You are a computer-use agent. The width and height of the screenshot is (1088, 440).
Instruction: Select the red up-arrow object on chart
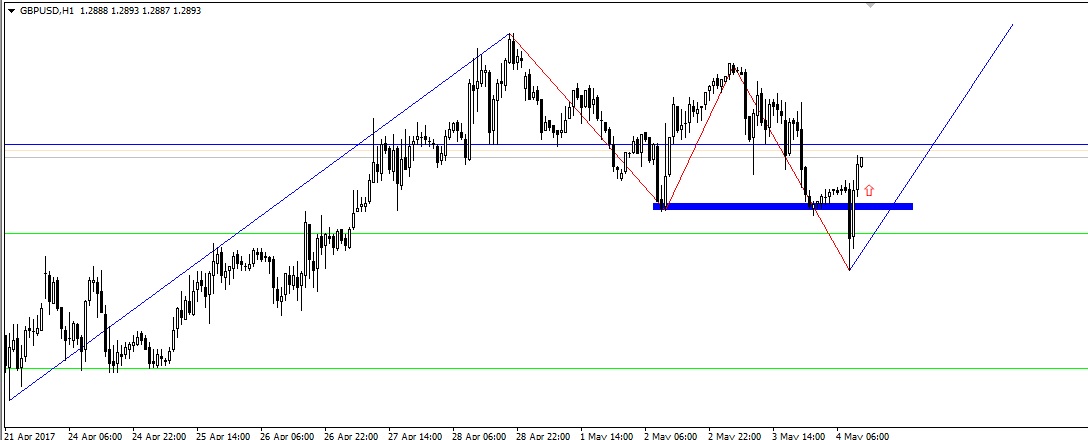point(869,190)
